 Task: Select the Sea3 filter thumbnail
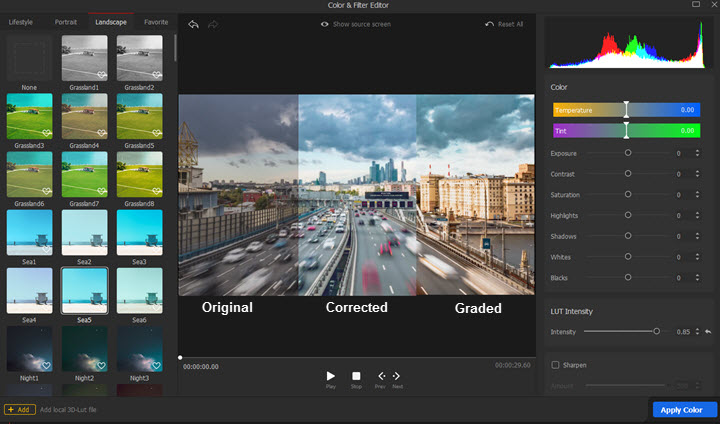coord(139,232)
